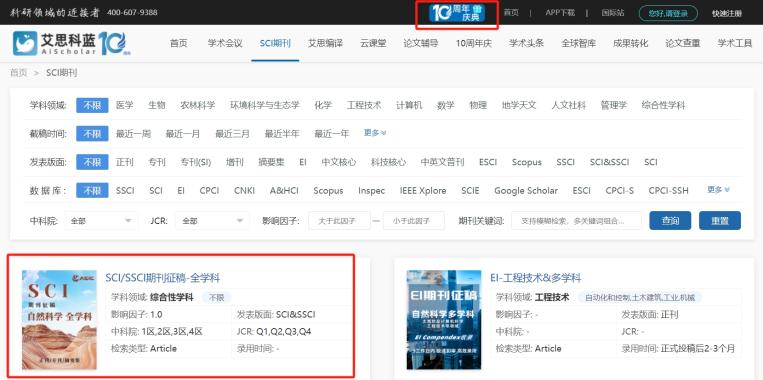This screenshot has height=380, width=763.
Task: Click the 重置 reset button
Action: 720,220
